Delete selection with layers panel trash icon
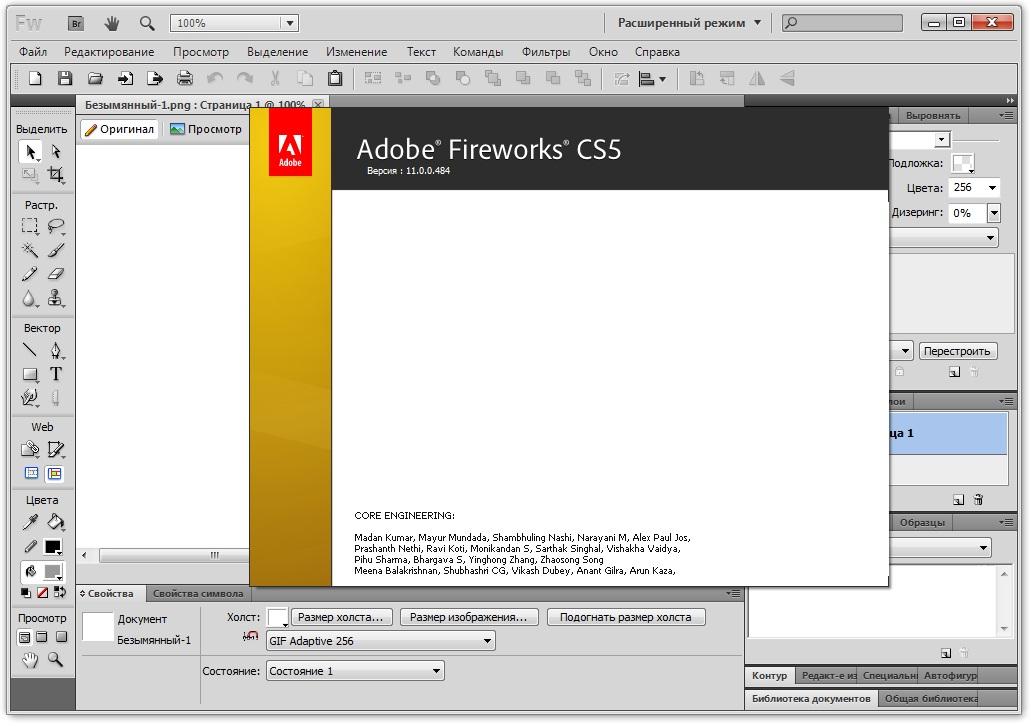1031x727 pixels. [978, 500]
